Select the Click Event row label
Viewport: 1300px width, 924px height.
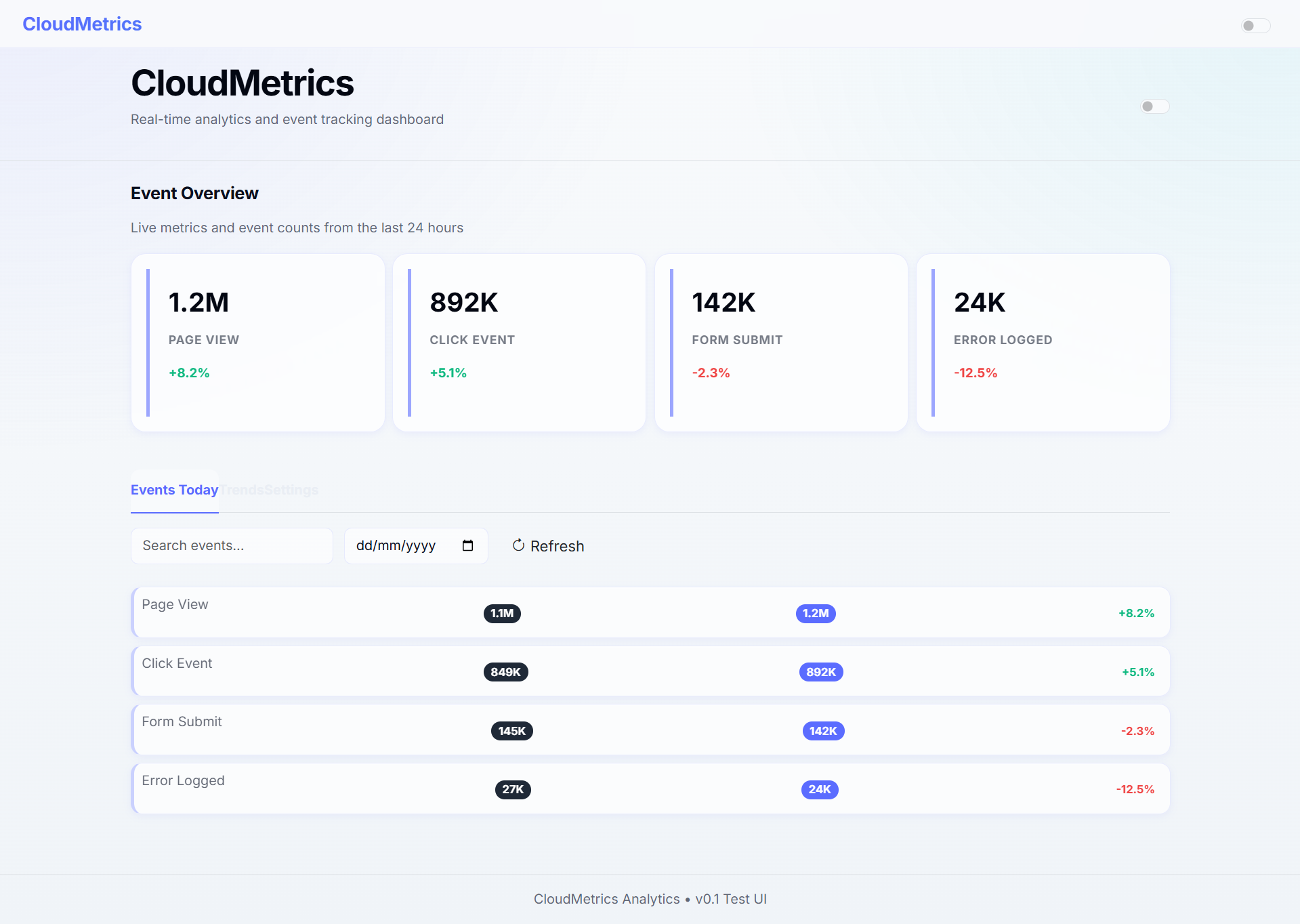(x=177, y=663)
